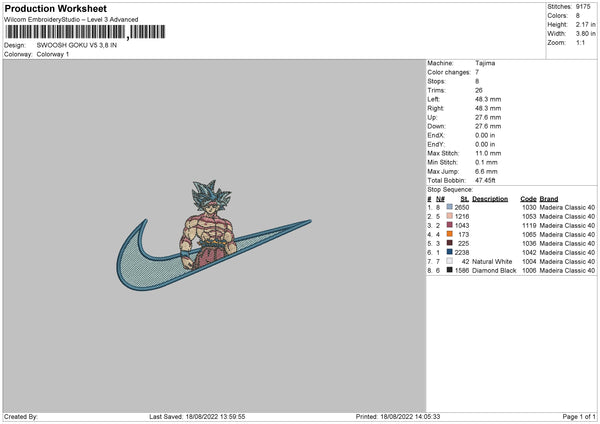Click the Goku swoosh embroidery design preview
Screen dimensions: 600x424
pyautogui.click(x=214, y=235)
